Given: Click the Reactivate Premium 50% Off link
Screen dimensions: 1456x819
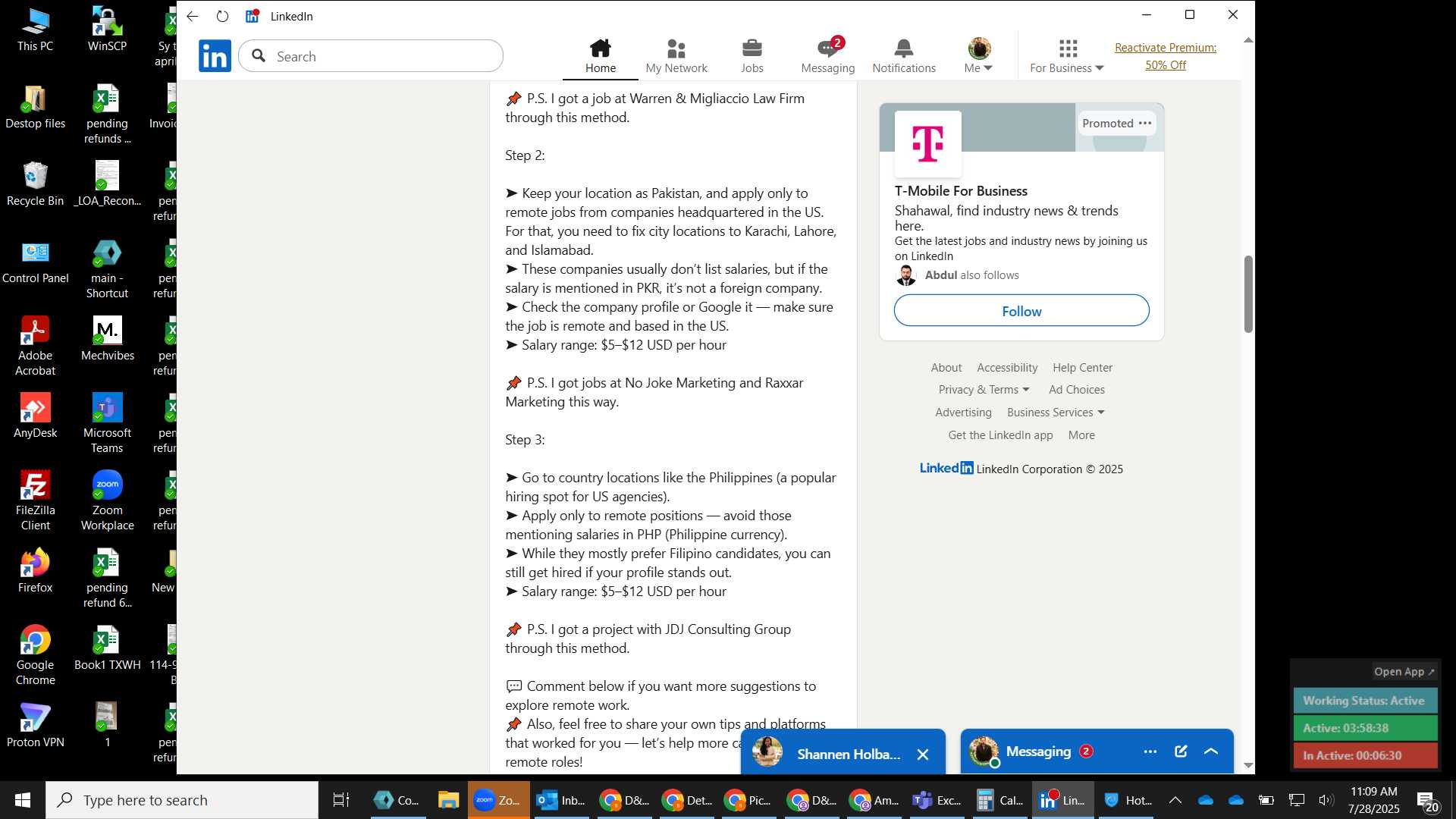Looking at the screenshot, I should pyautogui.click(x=1166, y=56).
